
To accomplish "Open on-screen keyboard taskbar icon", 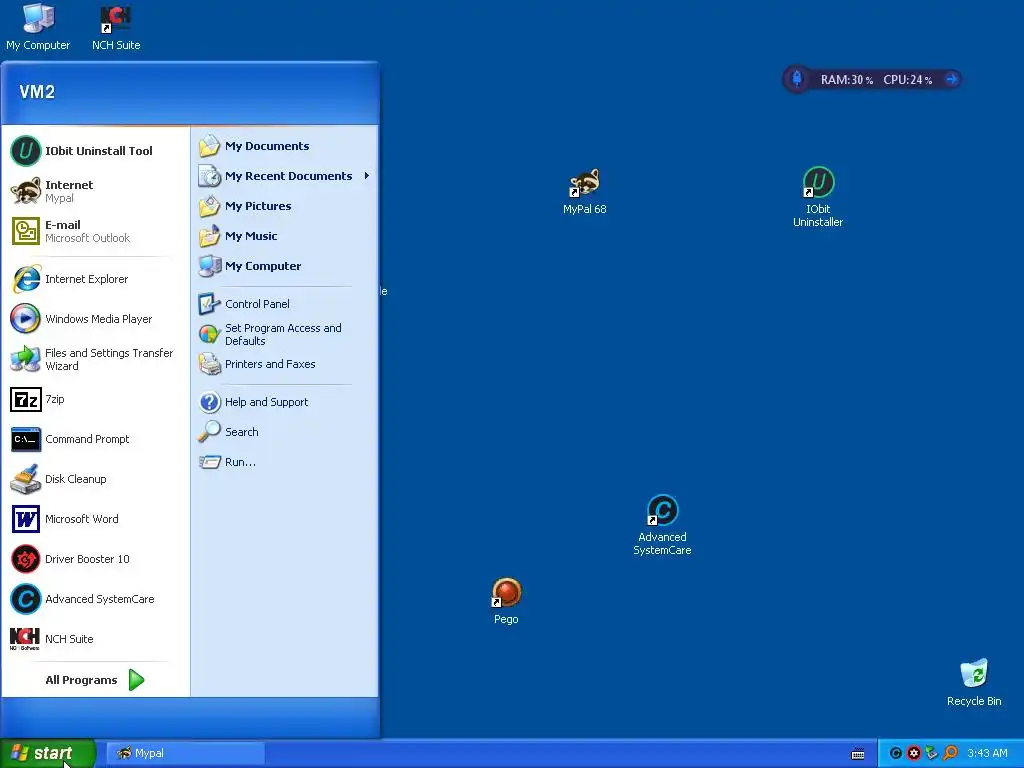I will click(858, 754).
